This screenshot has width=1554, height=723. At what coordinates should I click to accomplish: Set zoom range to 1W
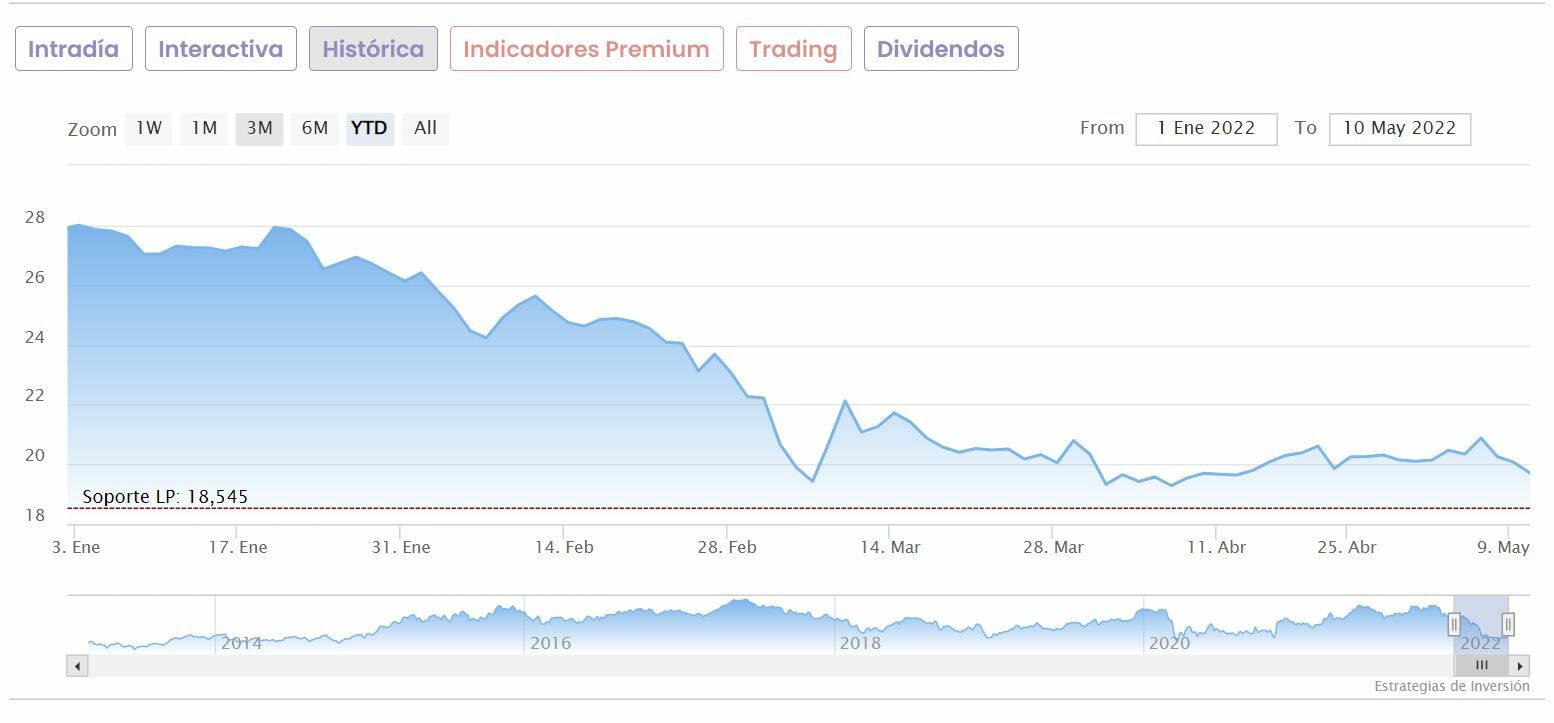(x=149, y=128)
